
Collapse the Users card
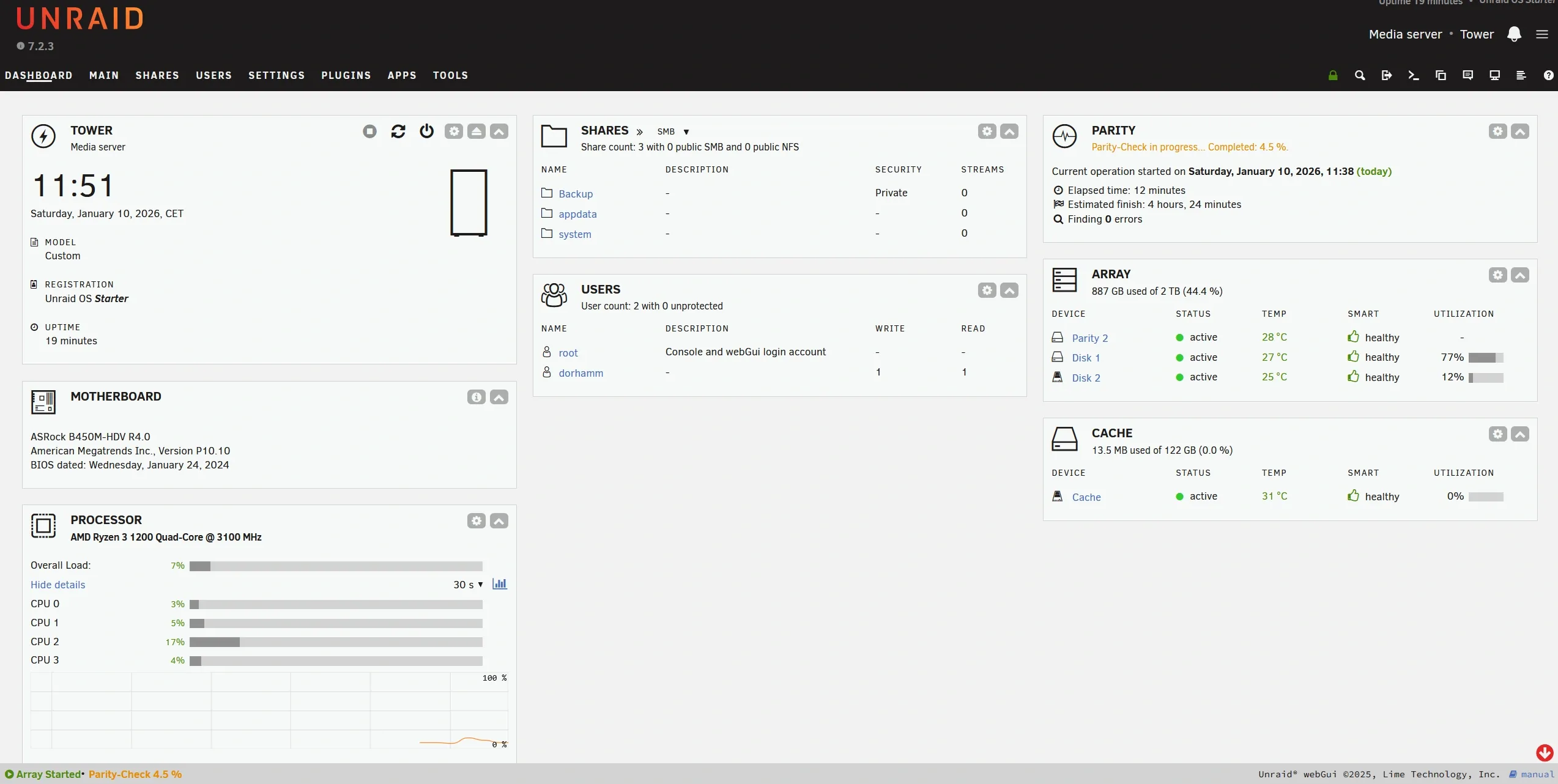coord(1009,290)
